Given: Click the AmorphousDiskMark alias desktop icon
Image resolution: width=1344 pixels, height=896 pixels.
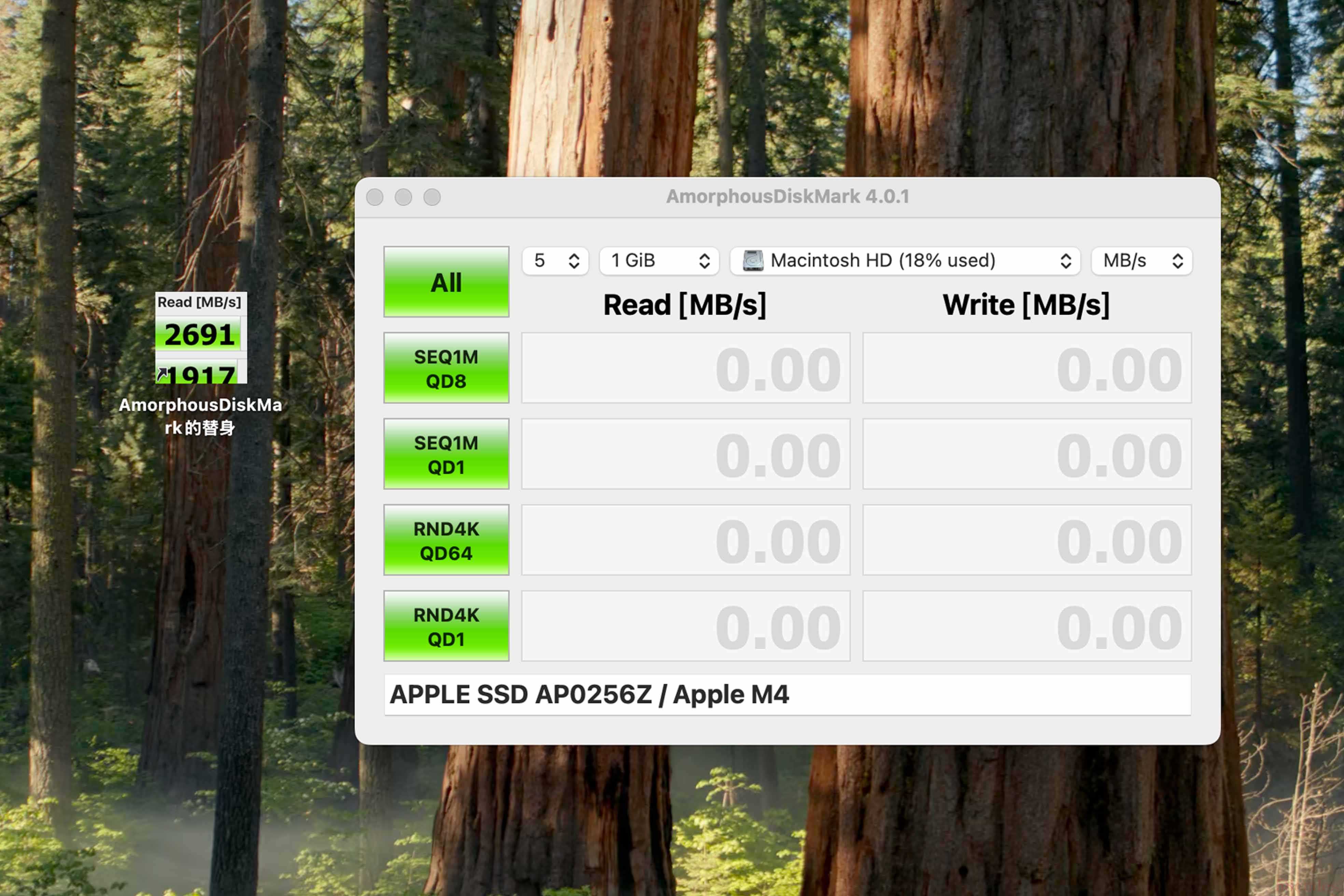Looking at the screenshot, I should (x=200, y=338).
